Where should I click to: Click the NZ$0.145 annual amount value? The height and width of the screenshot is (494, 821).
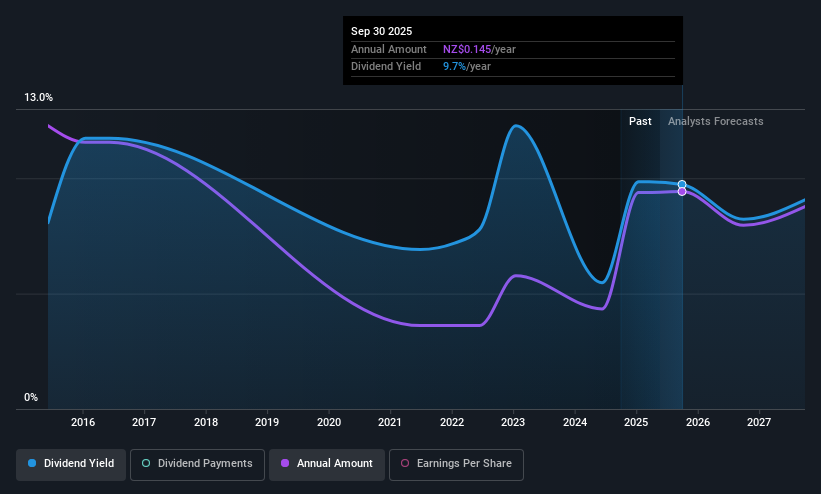pyautogui.click(x=467, y=49)
